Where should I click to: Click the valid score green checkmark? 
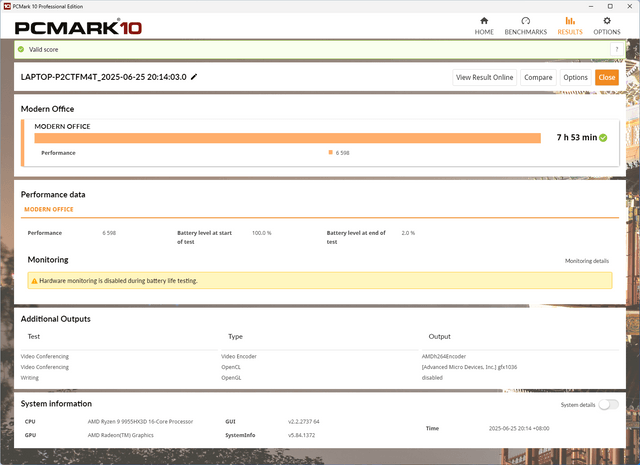pyautogui.click(x=21, y=49)
